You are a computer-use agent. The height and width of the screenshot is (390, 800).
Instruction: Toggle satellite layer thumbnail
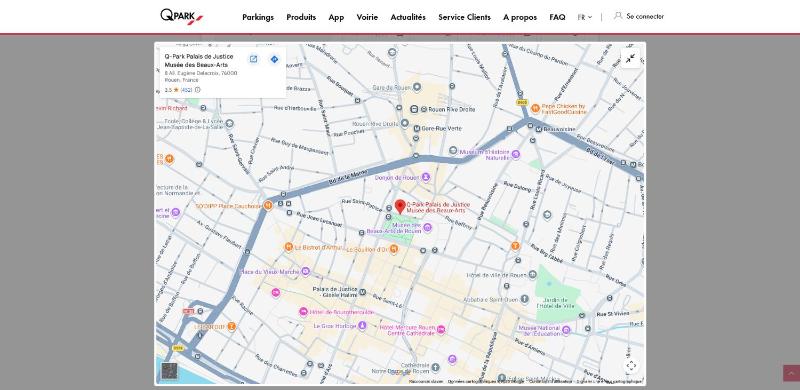pos(169,371)
